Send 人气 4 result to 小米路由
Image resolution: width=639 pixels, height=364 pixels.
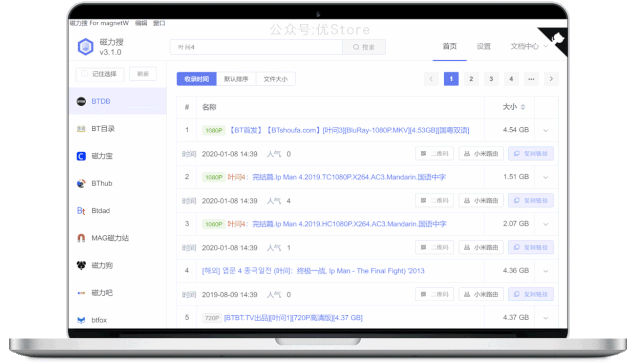(481, 201)
